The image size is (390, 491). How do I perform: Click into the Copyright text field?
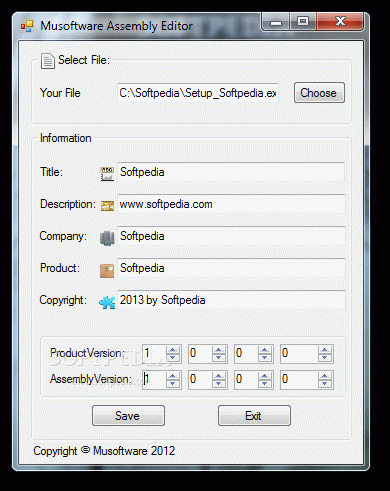click(x=231, y=300)
